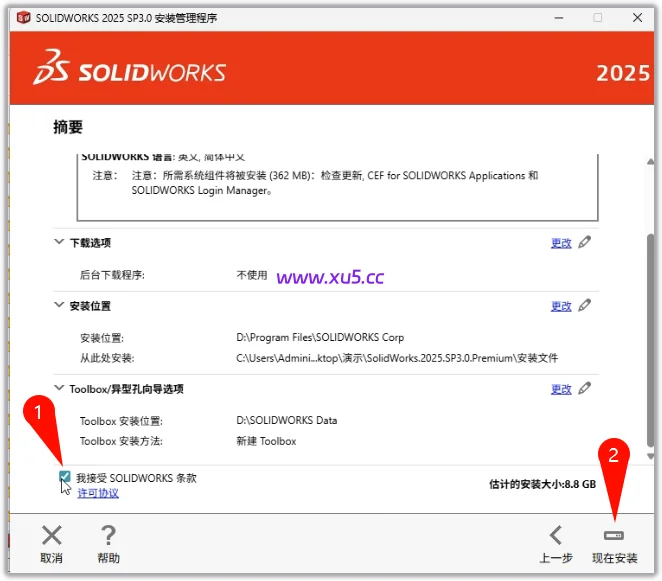Start installation with the 现在安装 icon

tap(614, 537)
